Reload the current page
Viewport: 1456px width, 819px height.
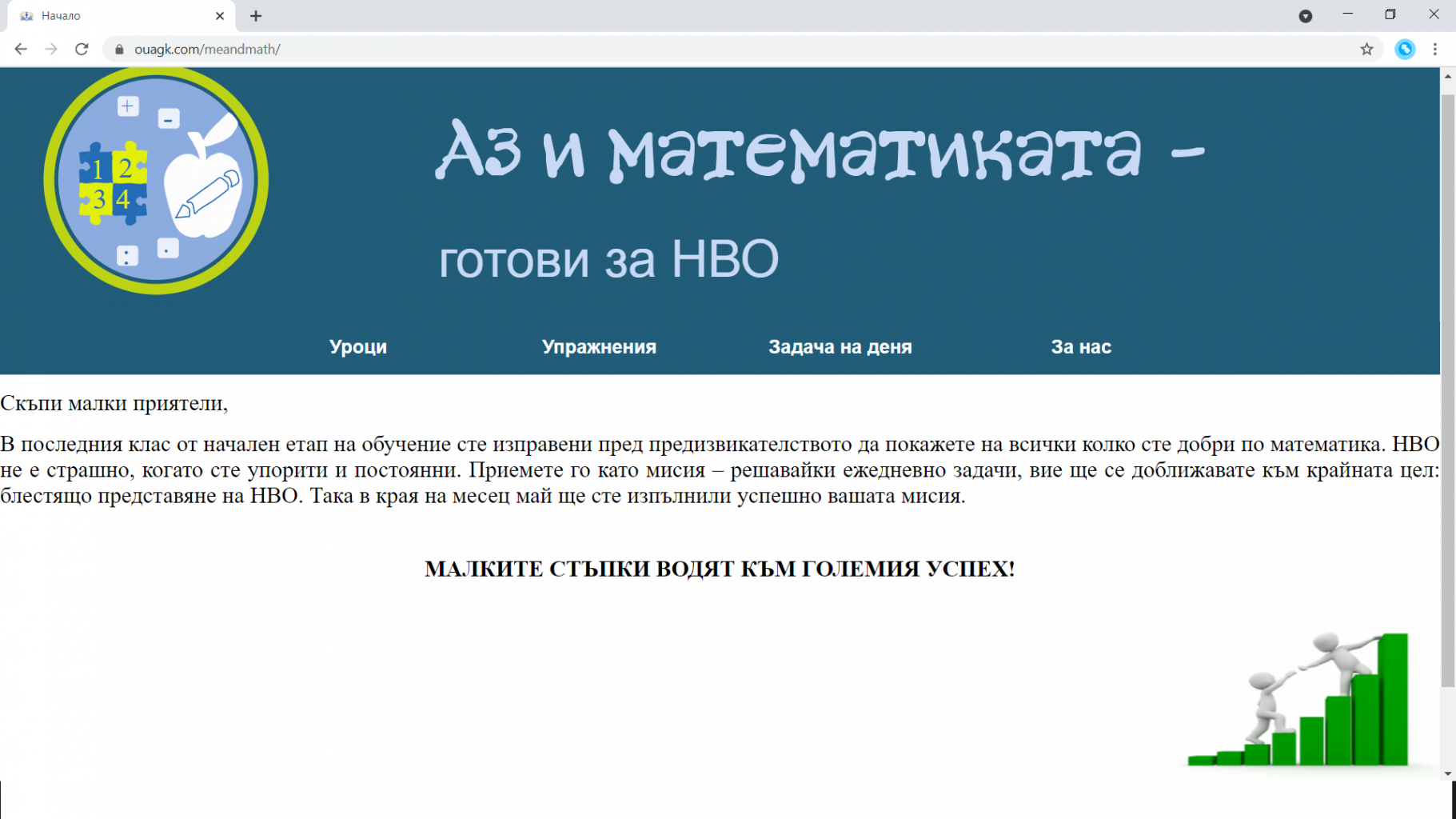[x=82, y=49]
